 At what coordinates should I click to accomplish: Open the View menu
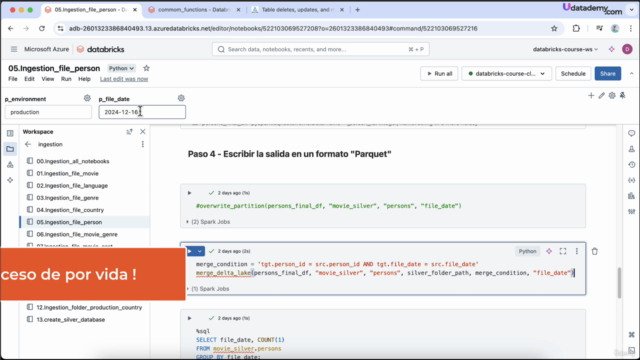pos(48,79)
